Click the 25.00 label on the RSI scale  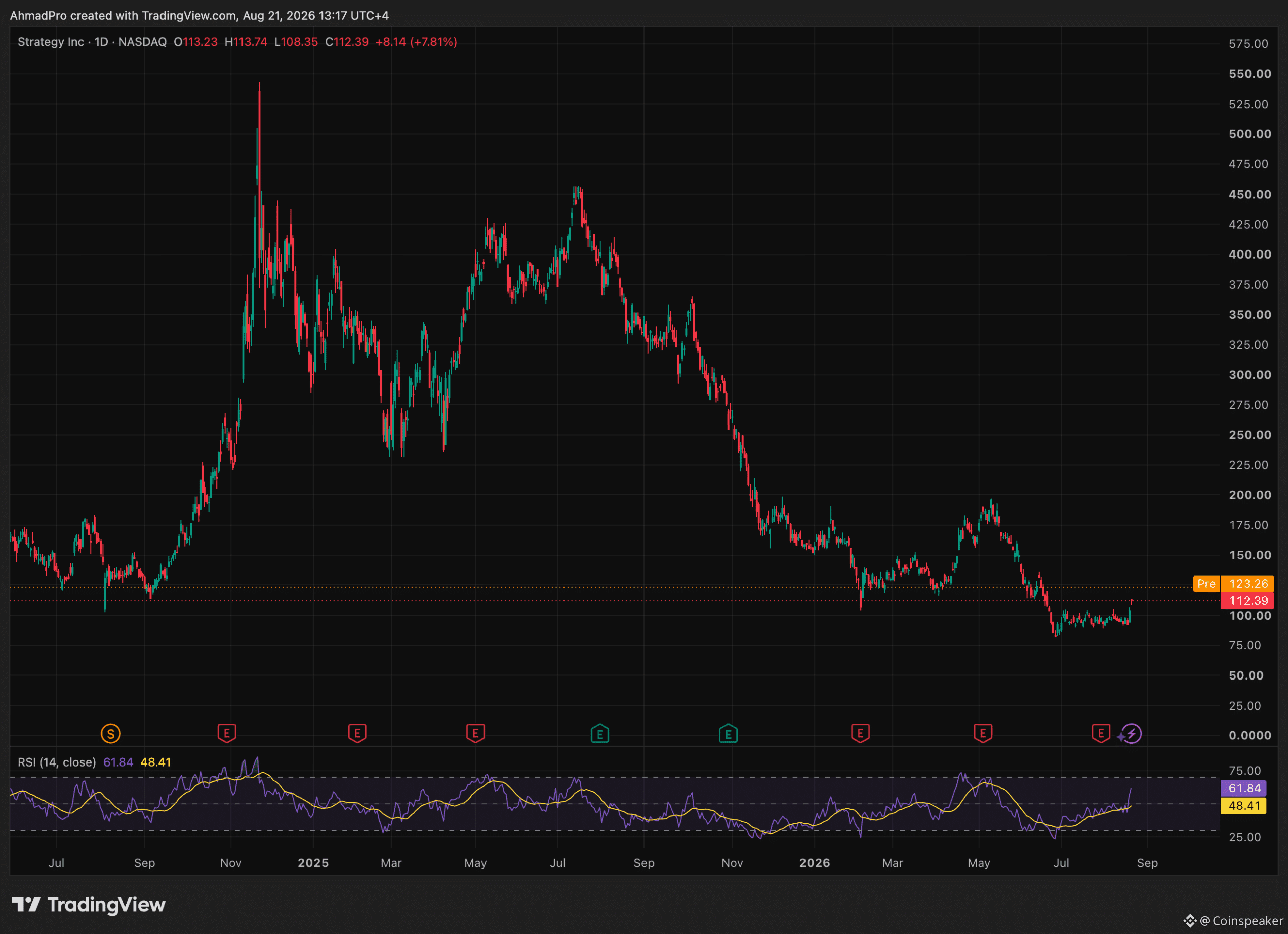[x=1245, y=837]
